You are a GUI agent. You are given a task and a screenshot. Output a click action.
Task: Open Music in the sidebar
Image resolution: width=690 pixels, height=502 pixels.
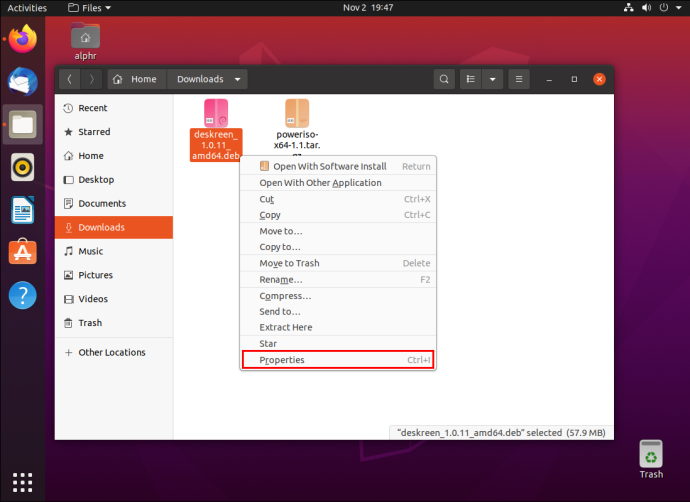(114, 251)
